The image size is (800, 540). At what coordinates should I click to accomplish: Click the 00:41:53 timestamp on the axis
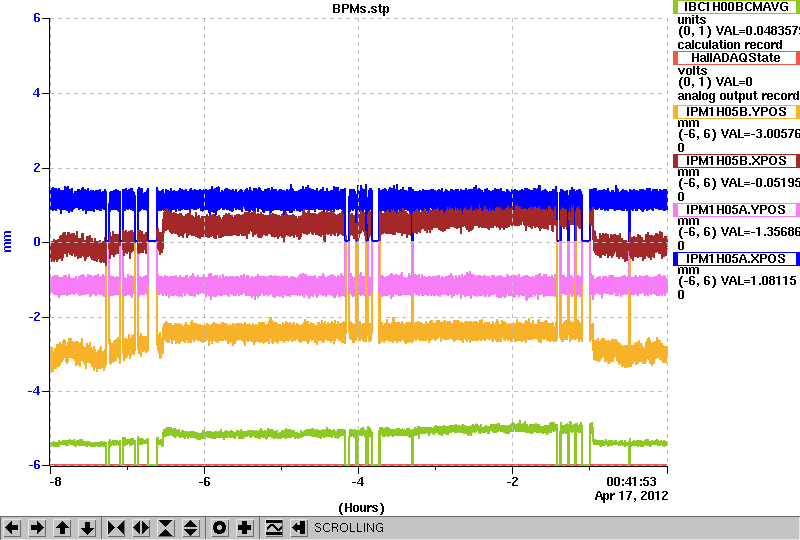coord(631,482)
